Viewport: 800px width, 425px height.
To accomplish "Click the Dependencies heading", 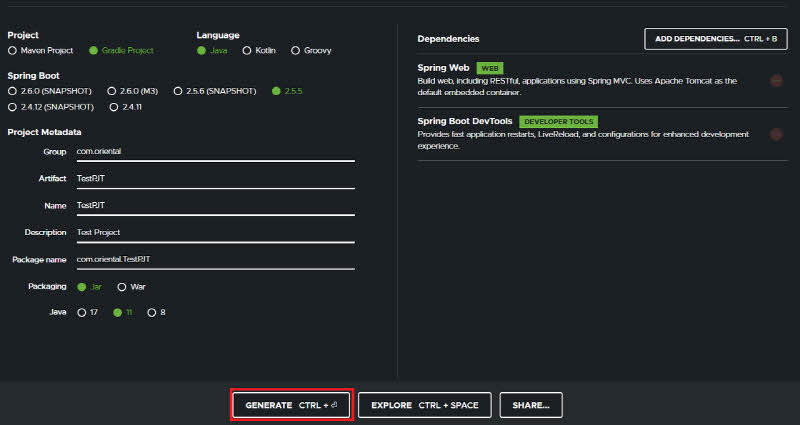I will click(448, 39).
